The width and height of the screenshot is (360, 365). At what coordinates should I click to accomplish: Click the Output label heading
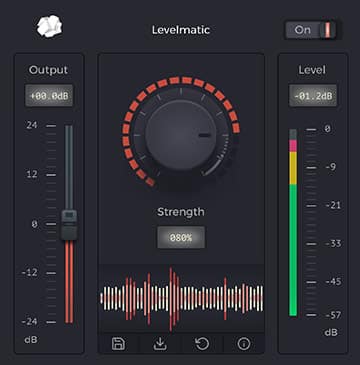48,70
